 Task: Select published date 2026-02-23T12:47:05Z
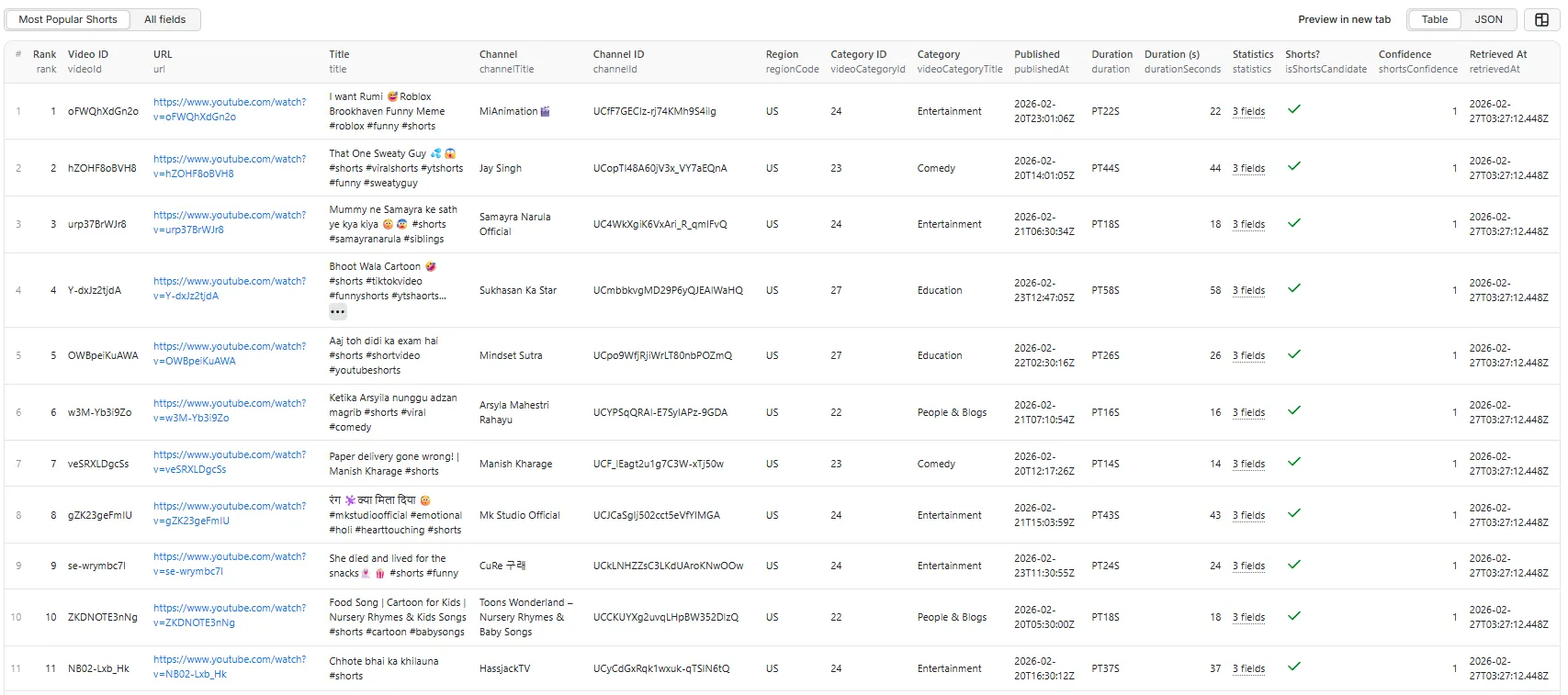click(x=1043, y=290)
